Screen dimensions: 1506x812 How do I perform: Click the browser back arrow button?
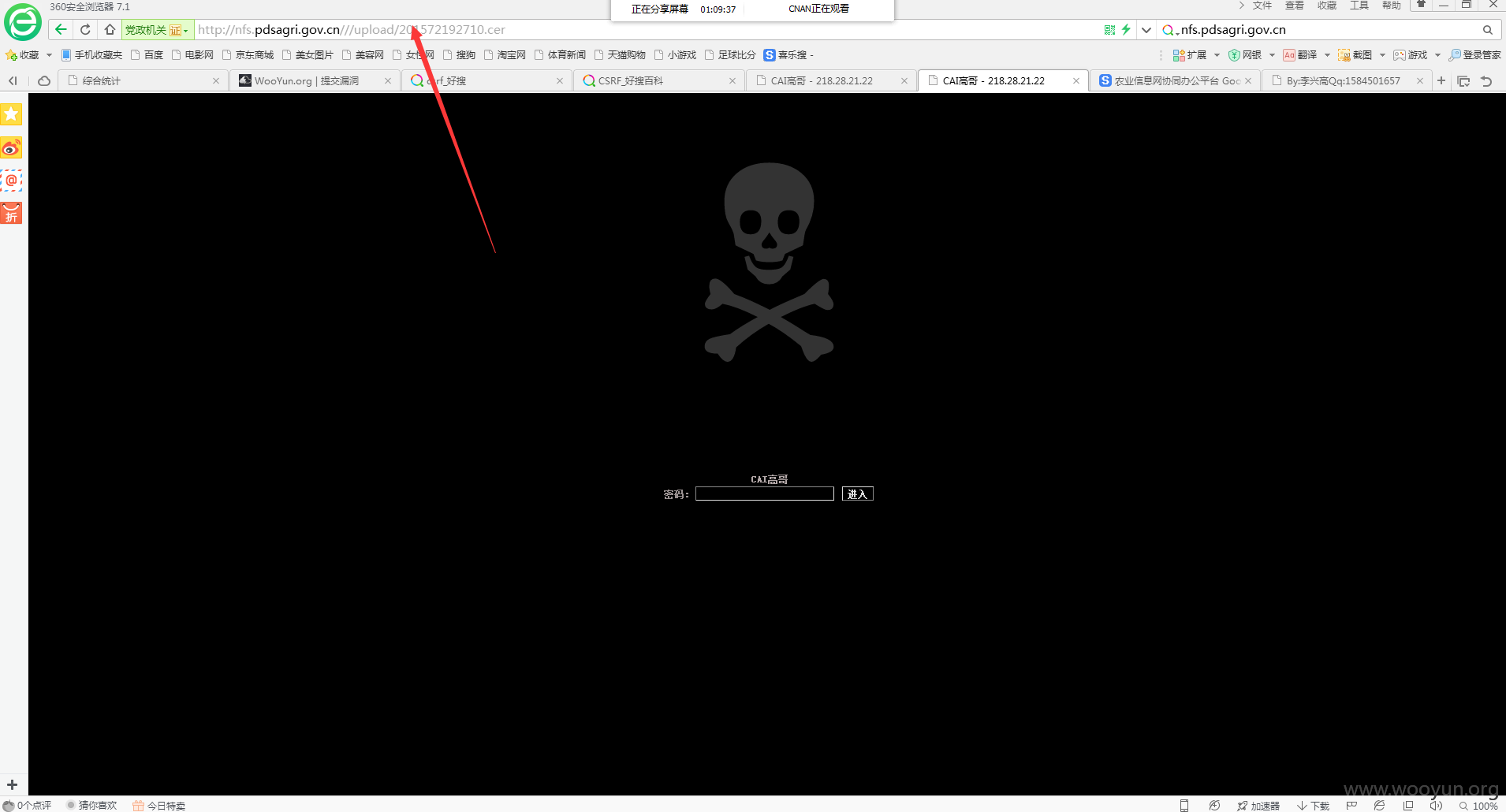[61, 30]
